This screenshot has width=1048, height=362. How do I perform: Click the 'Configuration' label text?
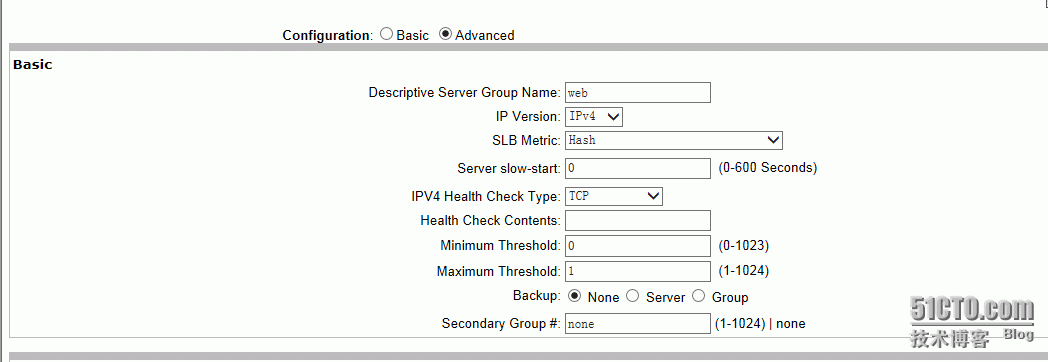[x=326, y=35]
